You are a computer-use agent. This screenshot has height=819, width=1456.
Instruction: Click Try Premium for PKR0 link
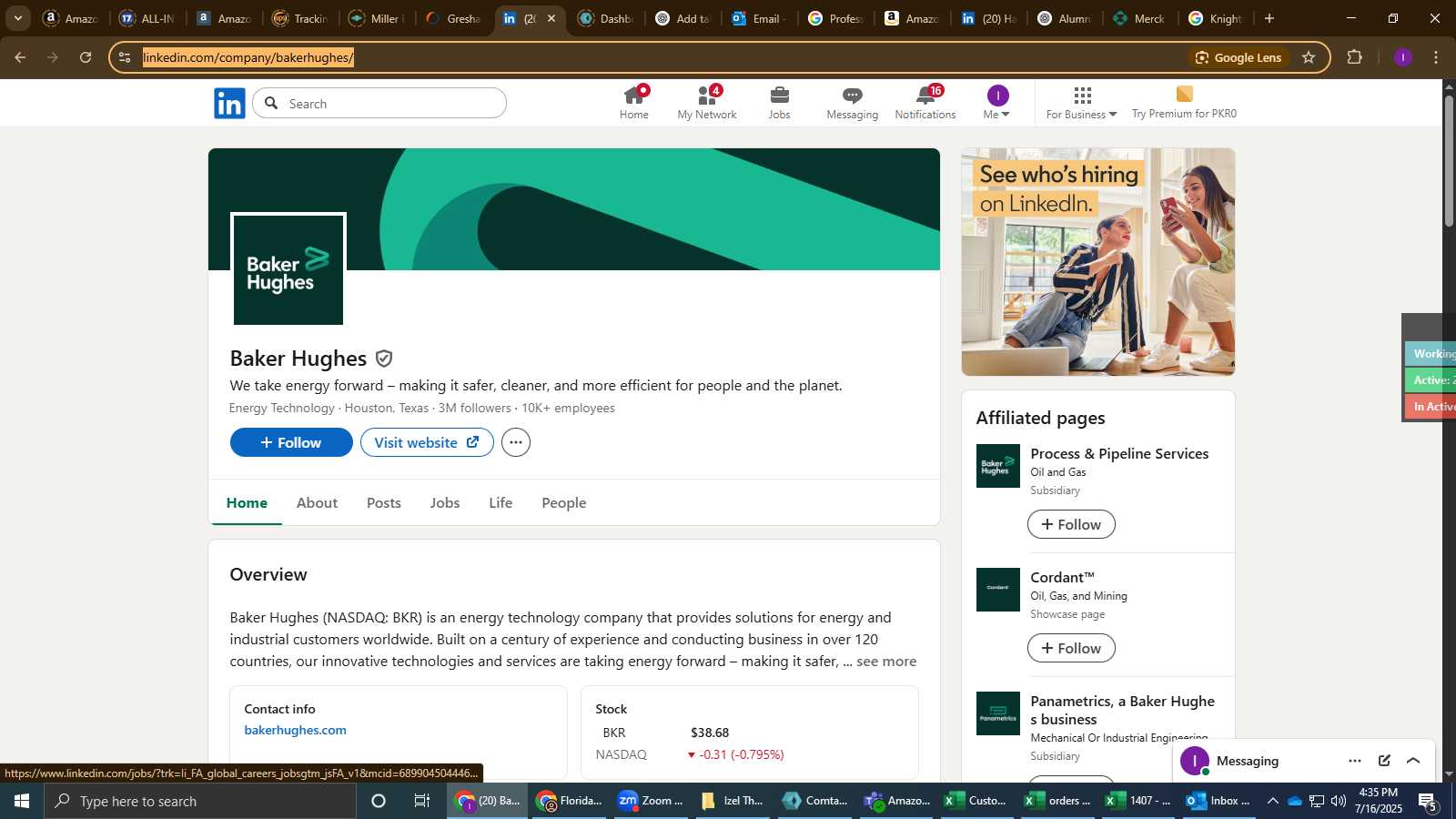(1184, 103)
